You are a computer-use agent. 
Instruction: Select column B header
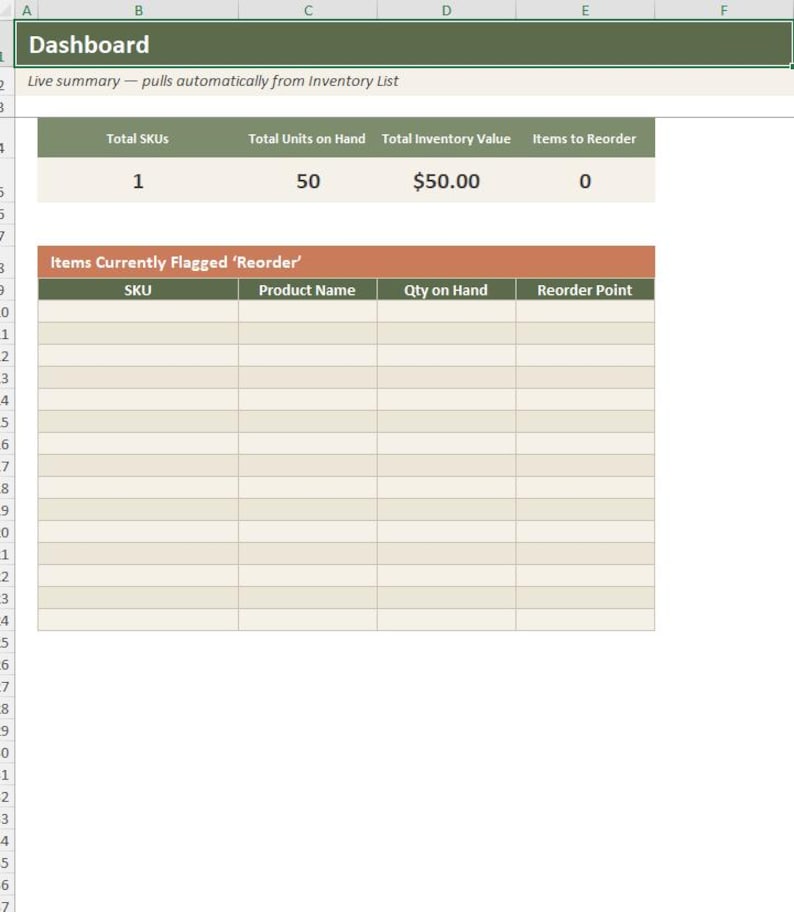[x=138, y=10]
